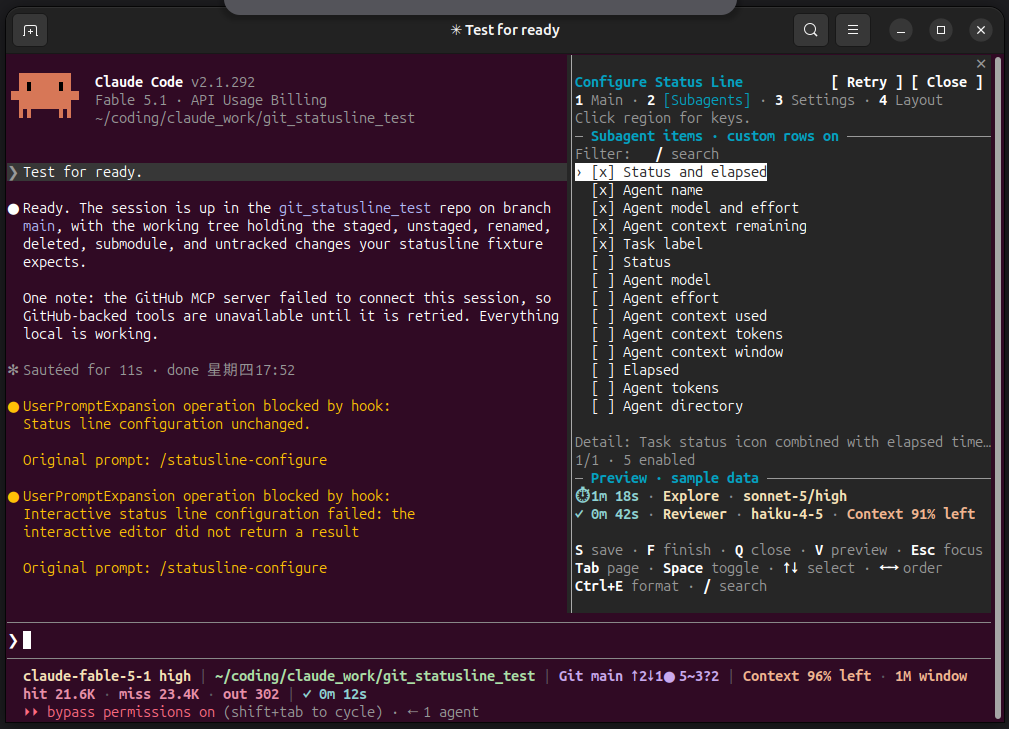Toggle the Task label checkbox
The height and width of the screenshot is (729, 1009).
click(x=603, y=245)
